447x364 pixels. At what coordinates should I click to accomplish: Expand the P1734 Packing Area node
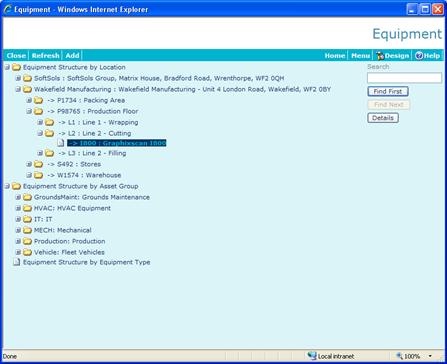[29, 100]
